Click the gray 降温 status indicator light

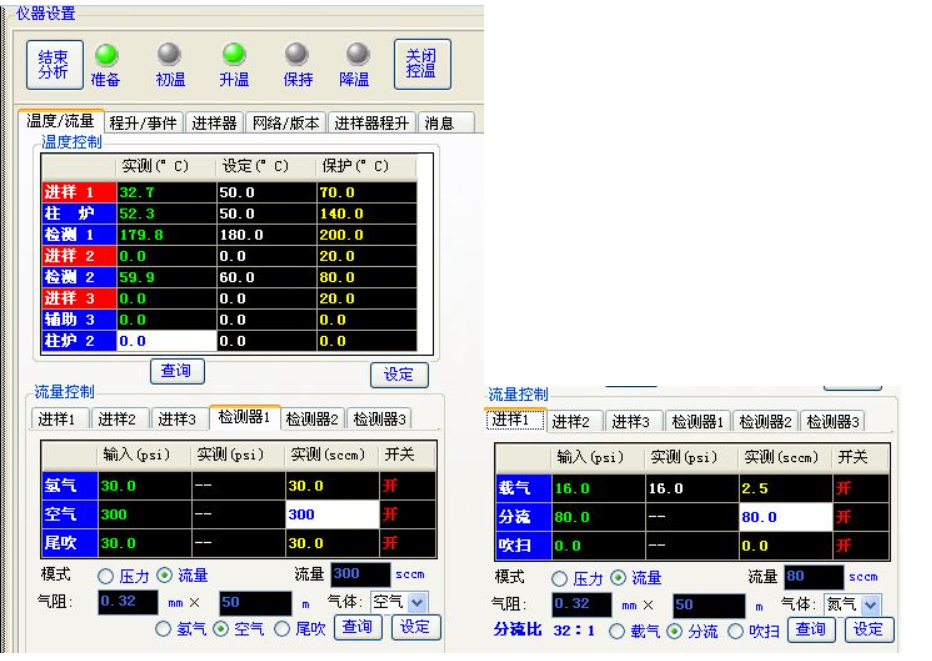(358, 54)
